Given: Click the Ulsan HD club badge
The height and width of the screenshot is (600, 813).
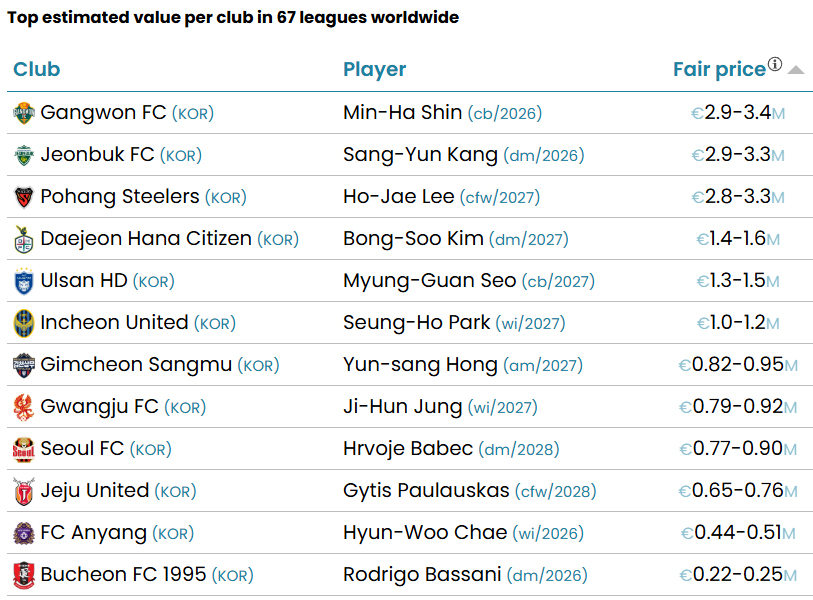Looking at the screenshot, I should tap(22, 281).
